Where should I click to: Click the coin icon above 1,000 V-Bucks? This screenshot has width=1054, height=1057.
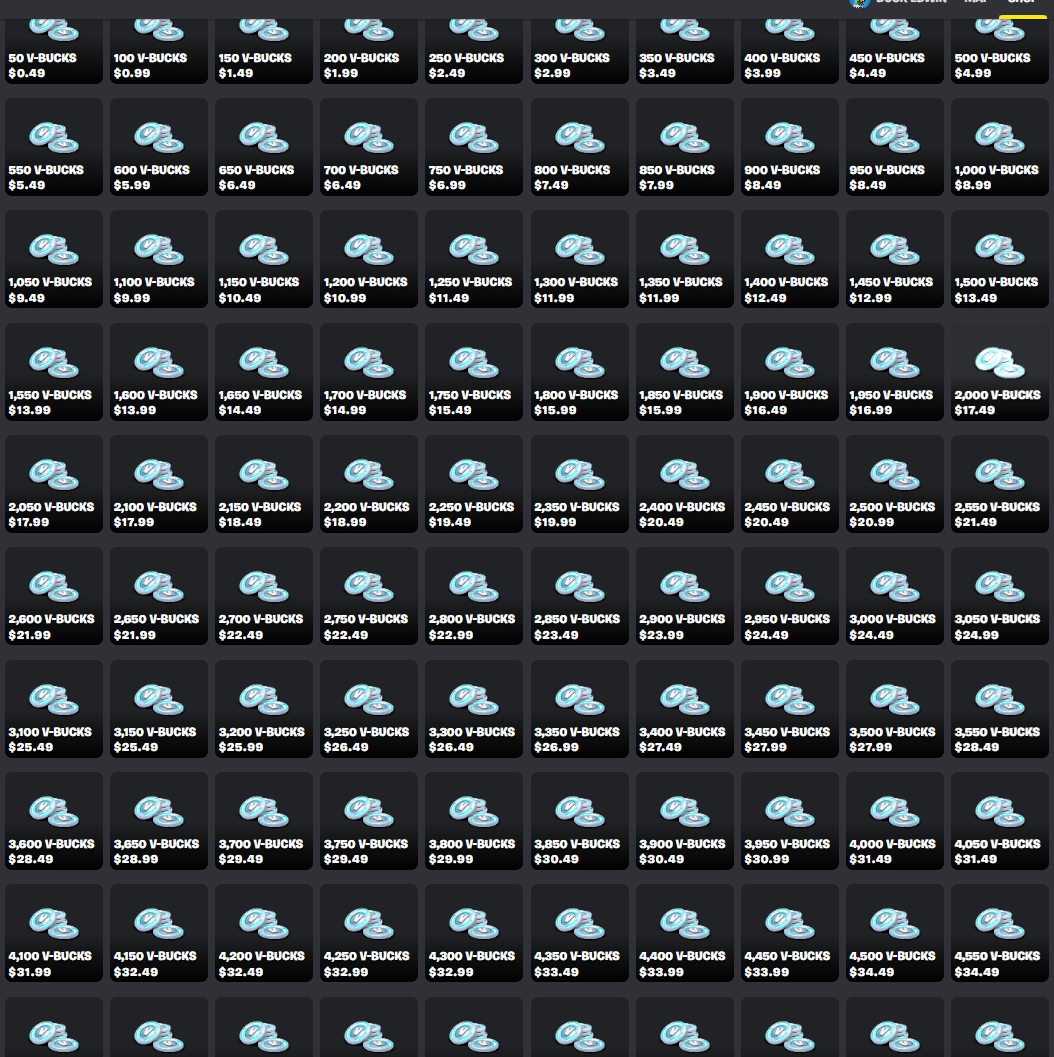(x=999, y=138)
